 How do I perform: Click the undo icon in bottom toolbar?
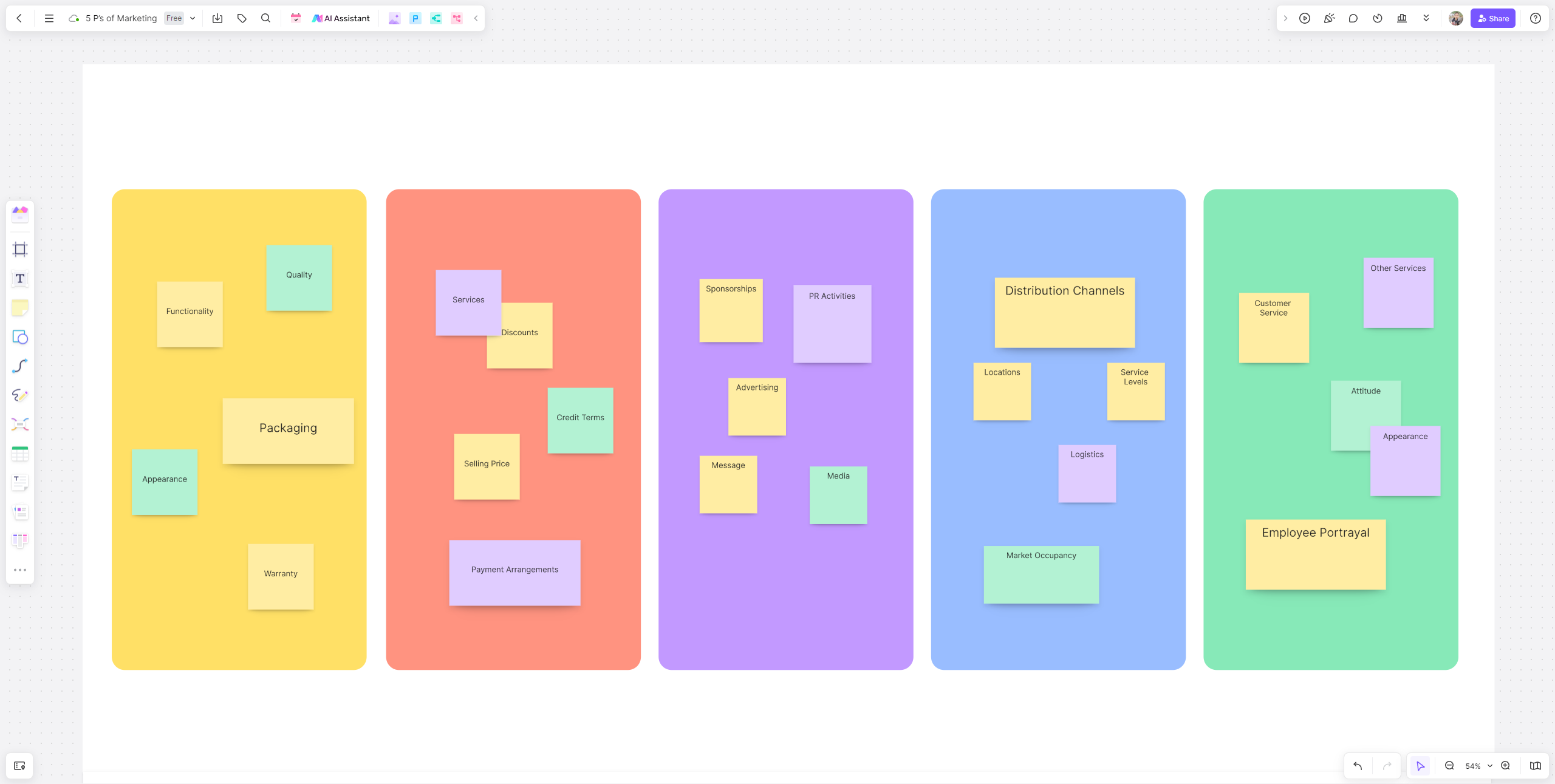point(1358,766)
